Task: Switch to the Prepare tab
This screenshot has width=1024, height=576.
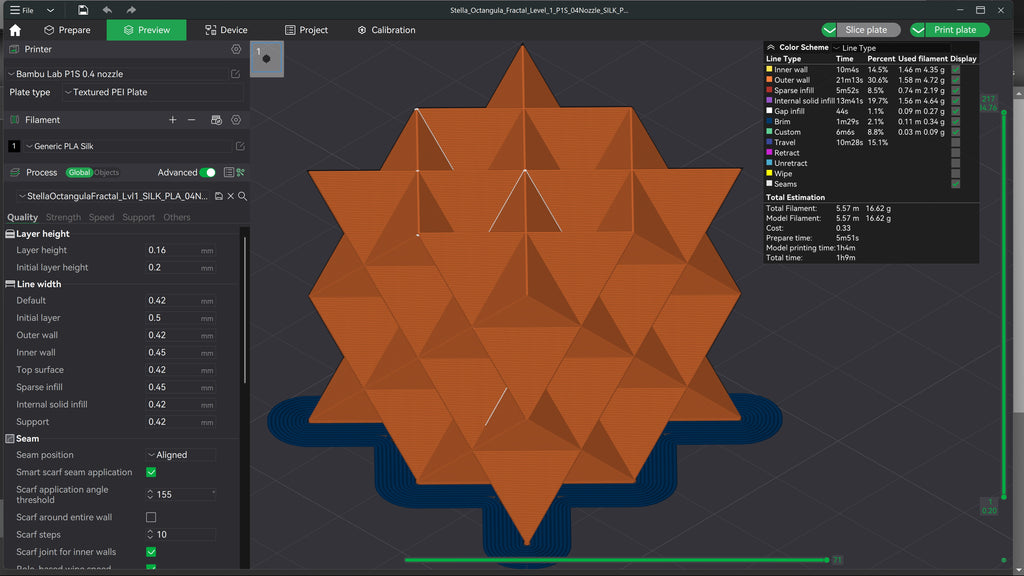Action: click(67, 30)
